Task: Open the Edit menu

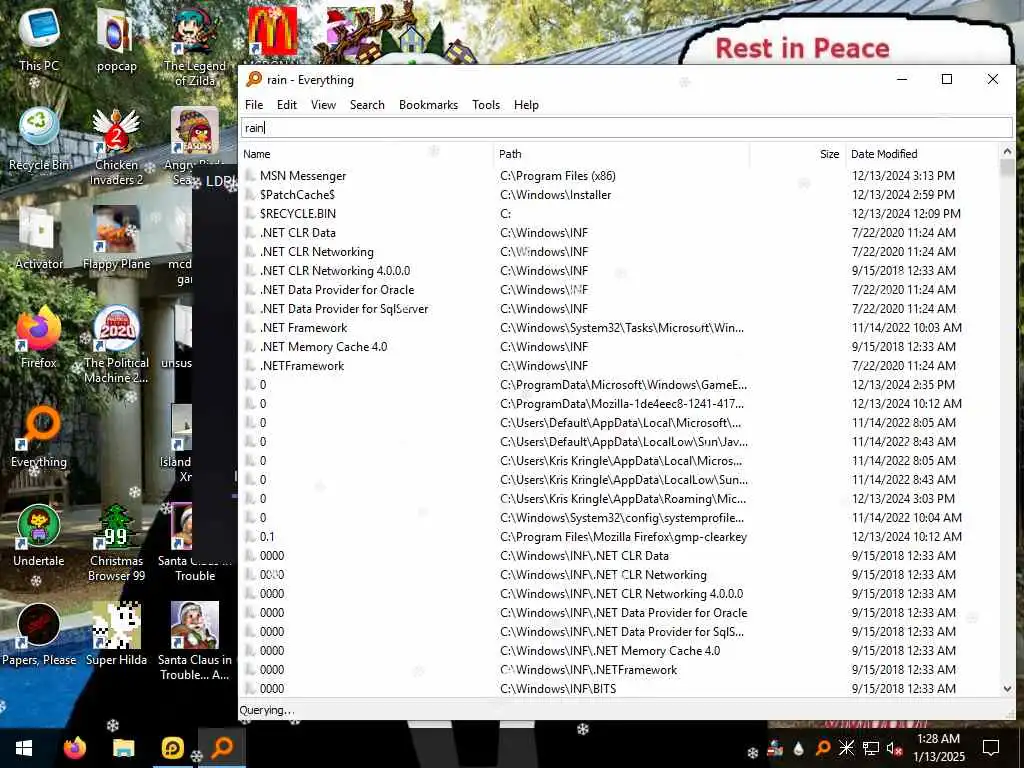Action: (287, 104)
